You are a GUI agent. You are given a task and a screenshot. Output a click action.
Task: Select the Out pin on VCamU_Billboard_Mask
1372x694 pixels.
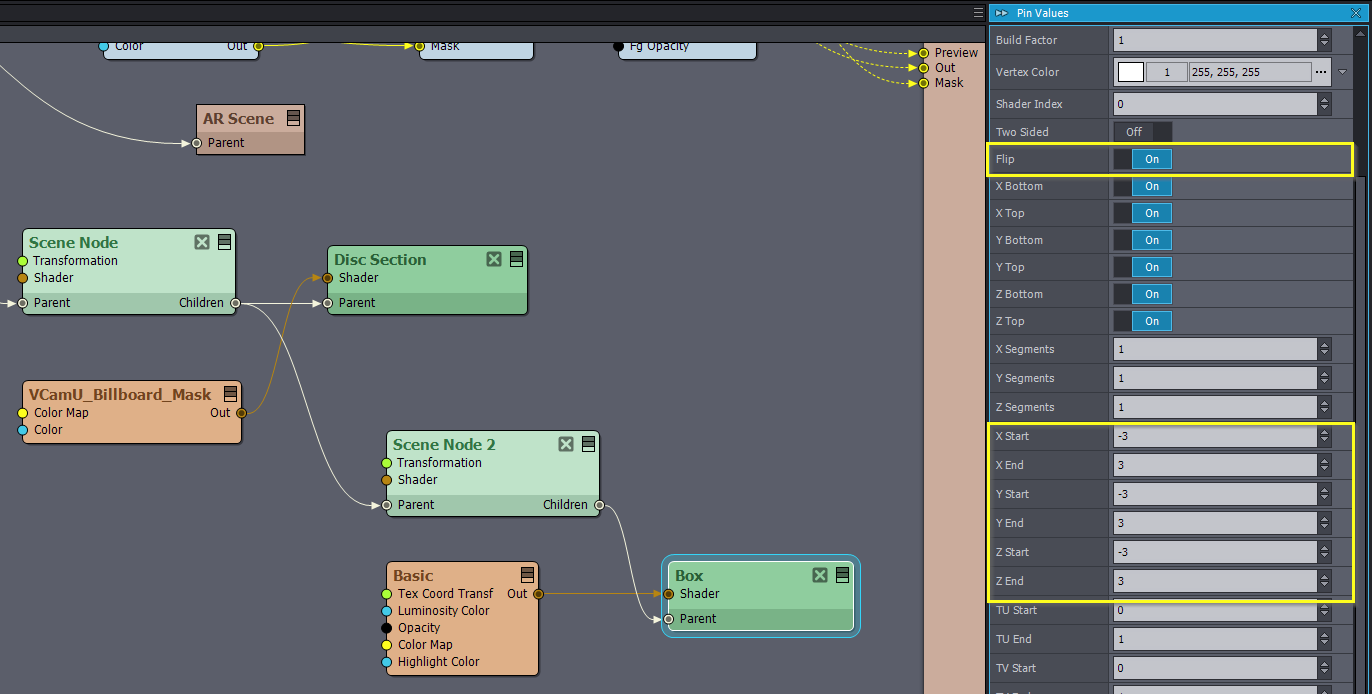[x=241, y=413]
